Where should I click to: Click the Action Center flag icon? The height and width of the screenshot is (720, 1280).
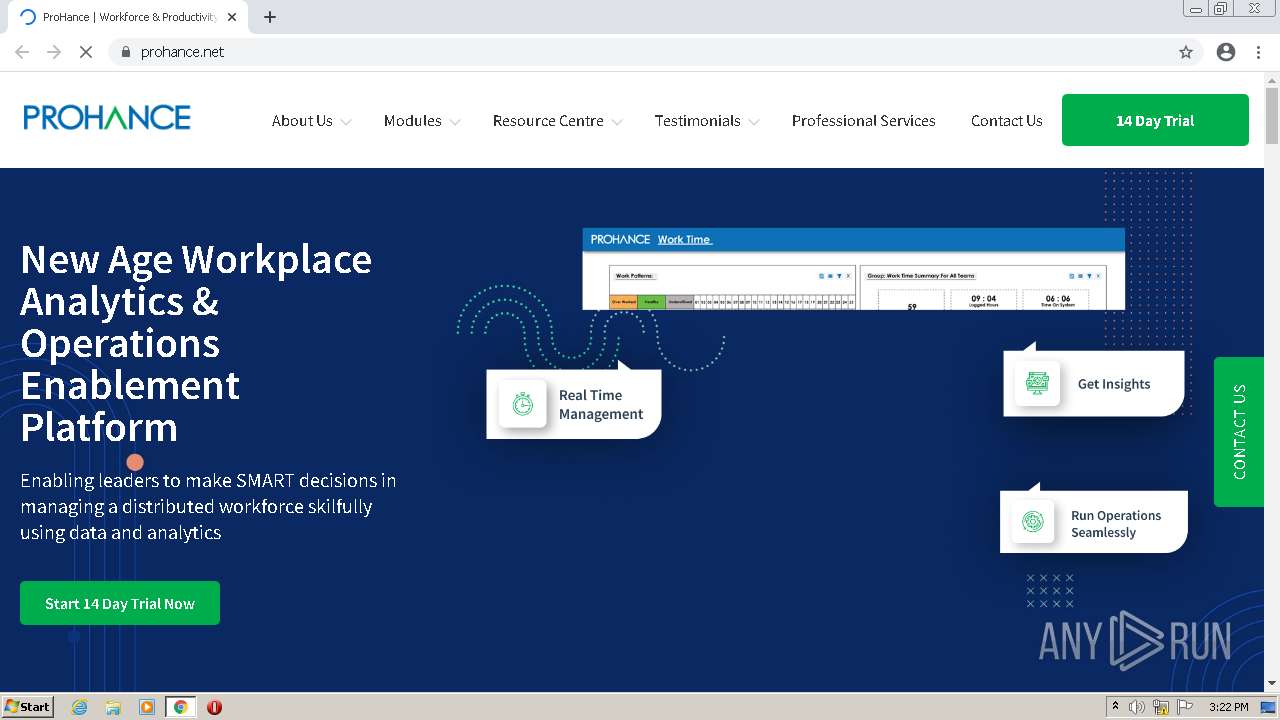click(x=1185, y=707)
